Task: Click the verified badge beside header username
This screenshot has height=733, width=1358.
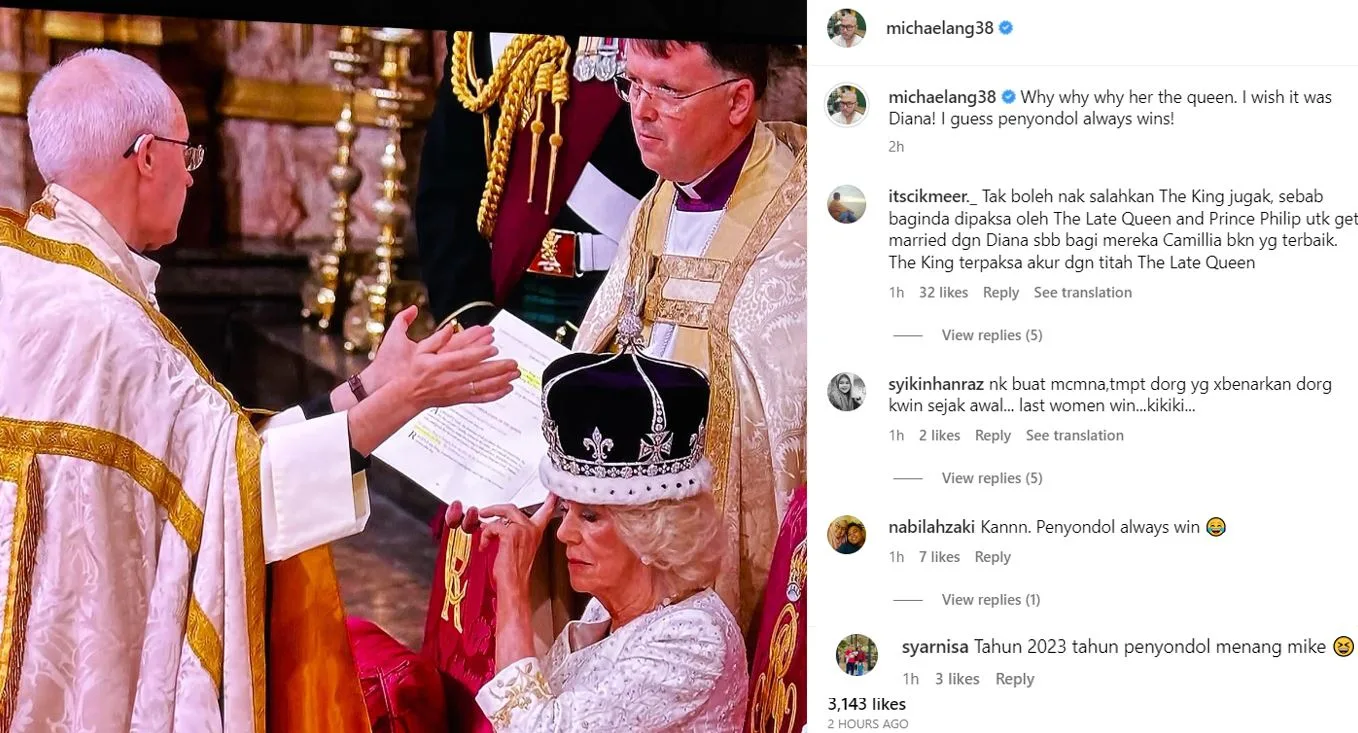Action: click(1006, 28)
